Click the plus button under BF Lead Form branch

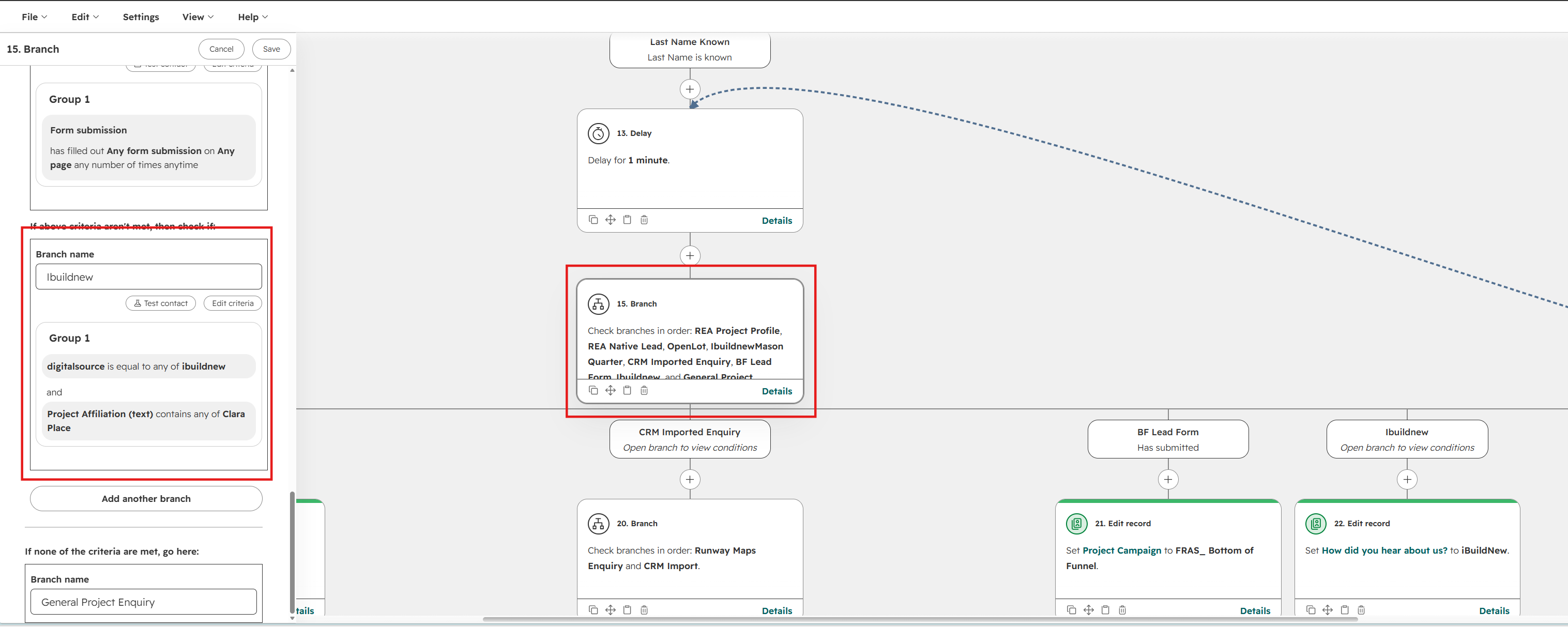coord(1167,480)
